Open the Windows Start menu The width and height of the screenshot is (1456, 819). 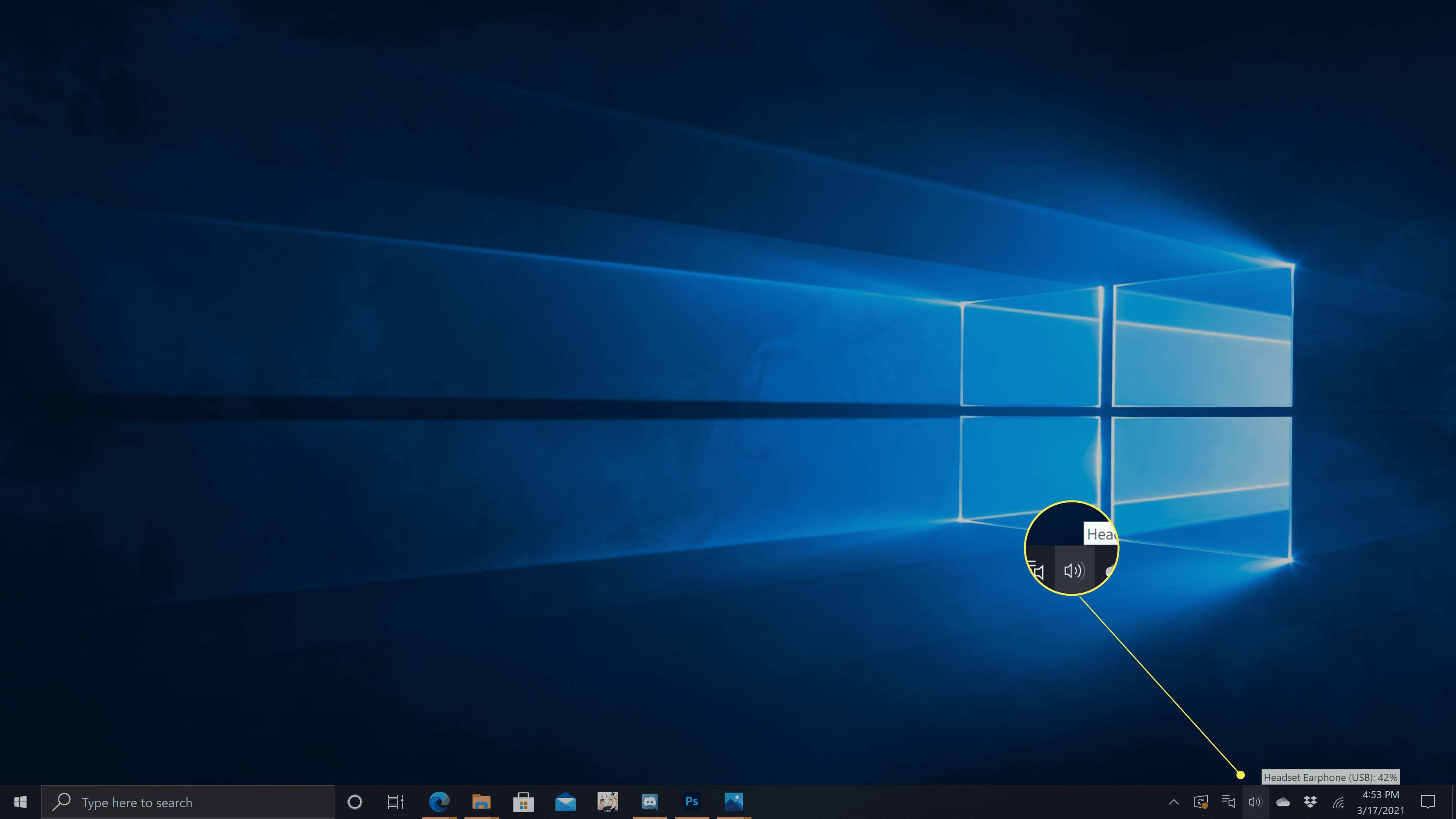tap(20, 802)
